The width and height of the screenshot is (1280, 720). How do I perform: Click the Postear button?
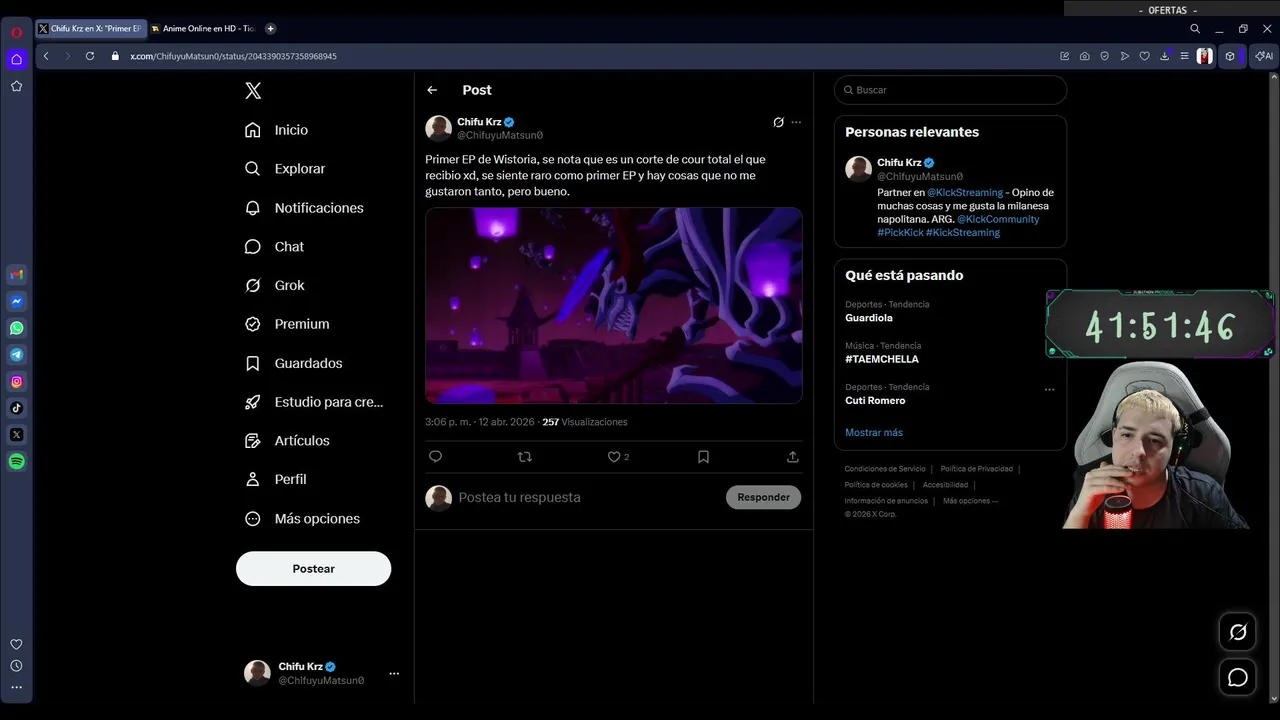point(313,568)
